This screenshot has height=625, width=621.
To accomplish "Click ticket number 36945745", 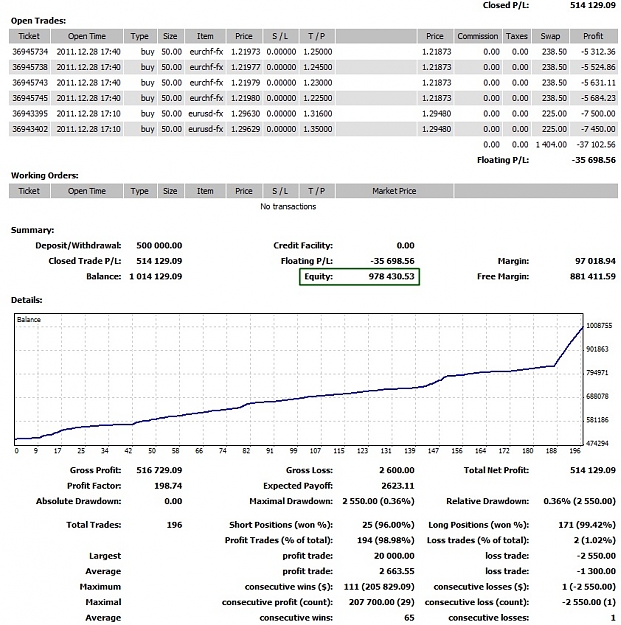I will (30, 98).
